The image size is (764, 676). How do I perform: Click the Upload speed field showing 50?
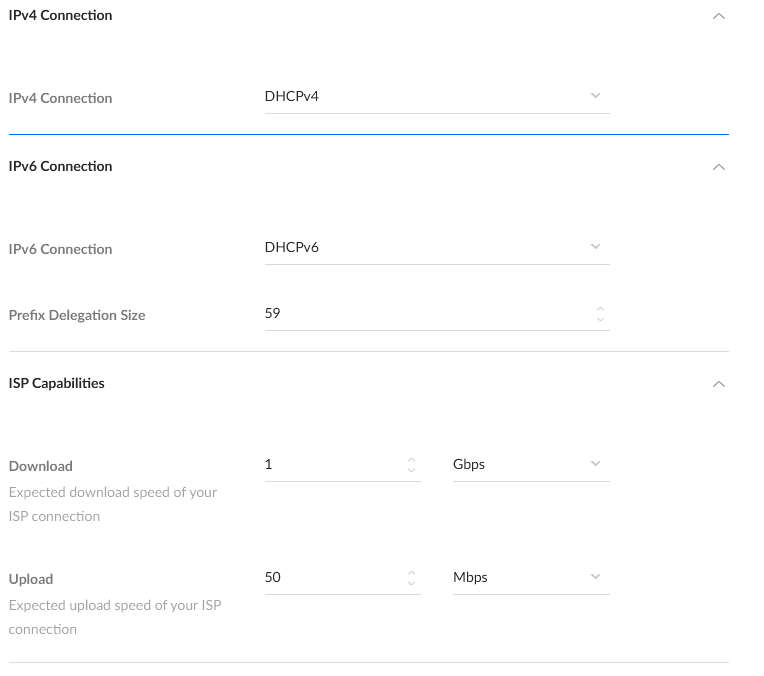pos(330,577)
